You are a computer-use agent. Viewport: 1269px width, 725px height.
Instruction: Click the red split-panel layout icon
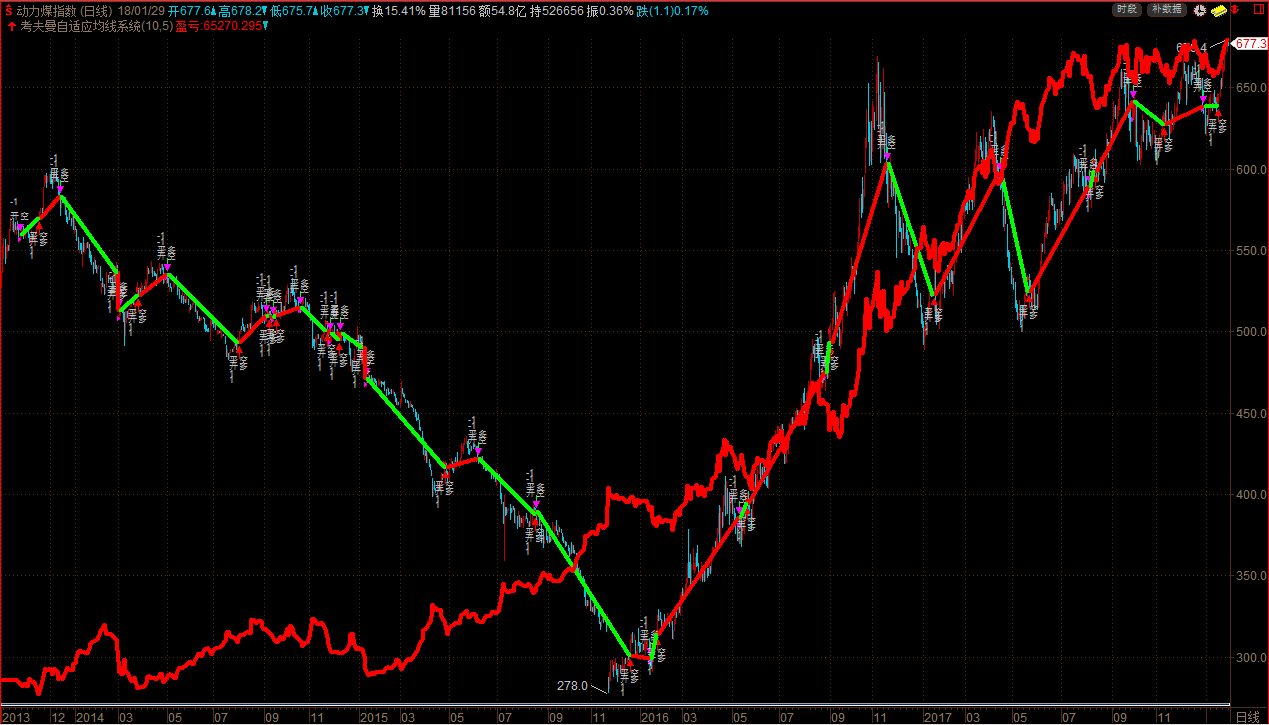[x=1259, y=10]
